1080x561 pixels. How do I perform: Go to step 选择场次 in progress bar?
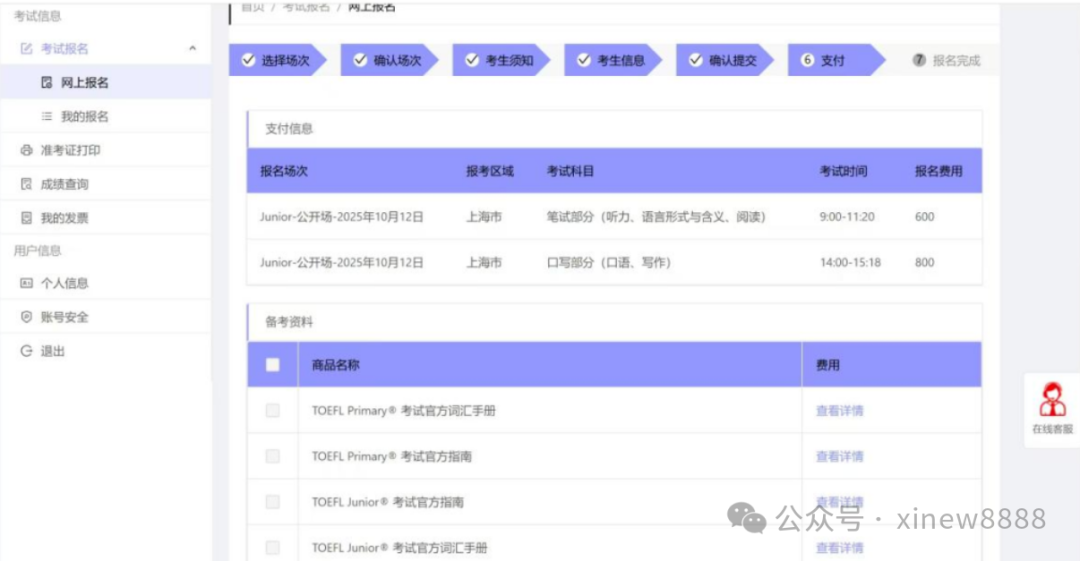pyautogui.click(x=276, y=61)
